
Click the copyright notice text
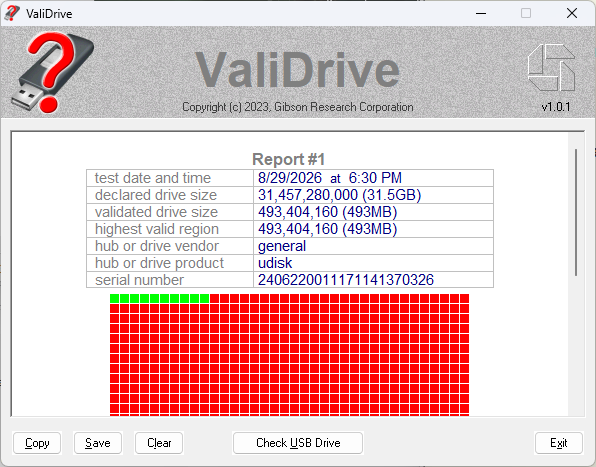point(298,107)
